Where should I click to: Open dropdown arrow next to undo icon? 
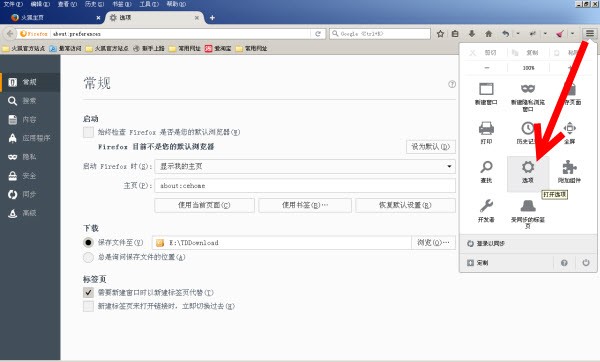point(518,34)
